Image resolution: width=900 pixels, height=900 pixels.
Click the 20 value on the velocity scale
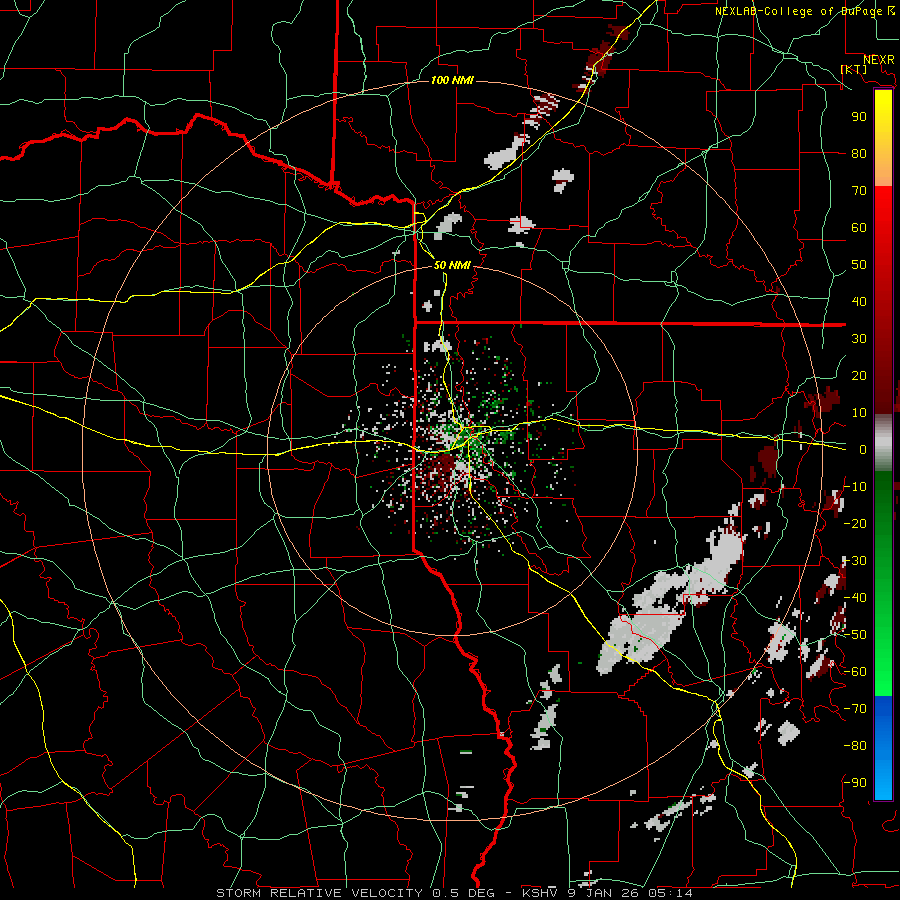pyautogui.click(x=859, y=376)
